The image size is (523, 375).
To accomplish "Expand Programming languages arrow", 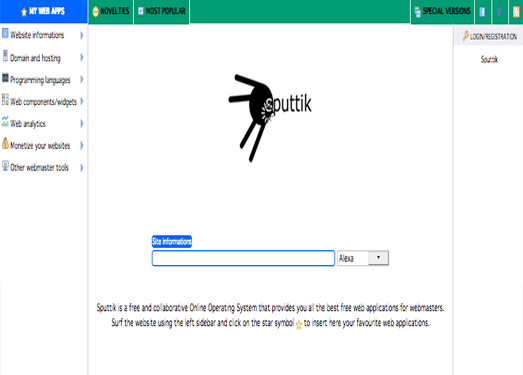I will [82, 79].
